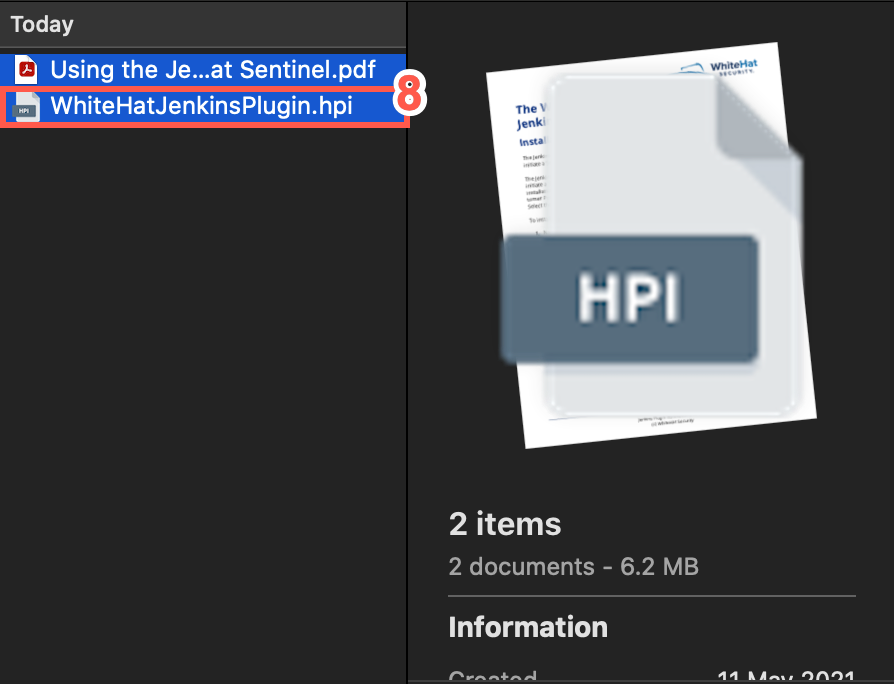Click the Created label in Information
The image size is (894, 684).
[x=492, y=676]
